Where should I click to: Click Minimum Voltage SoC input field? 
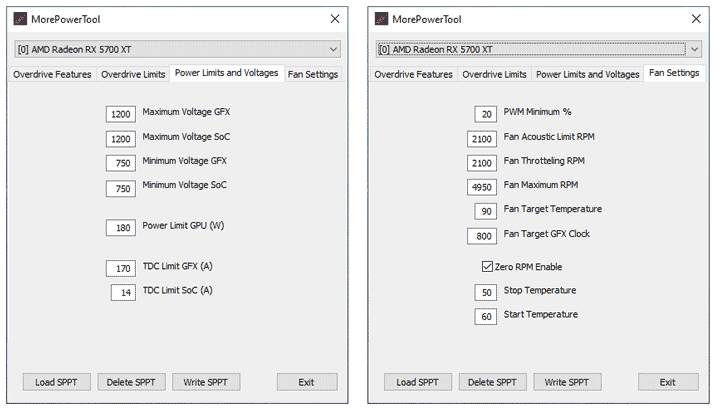(121, 189)
